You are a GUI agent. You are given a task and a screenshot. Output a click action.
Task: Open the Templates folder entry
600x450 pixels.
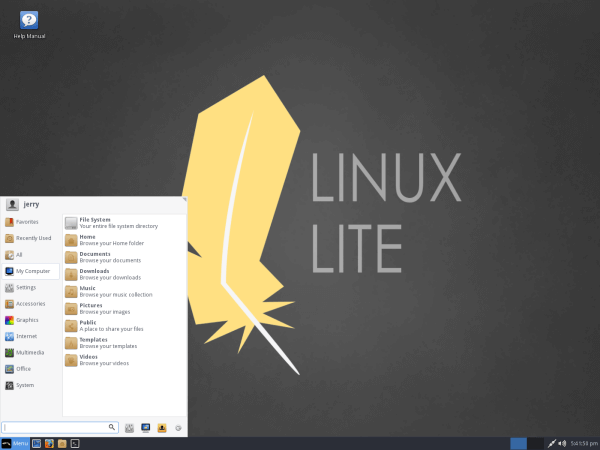pyautogui.click(x=124, y=343)
